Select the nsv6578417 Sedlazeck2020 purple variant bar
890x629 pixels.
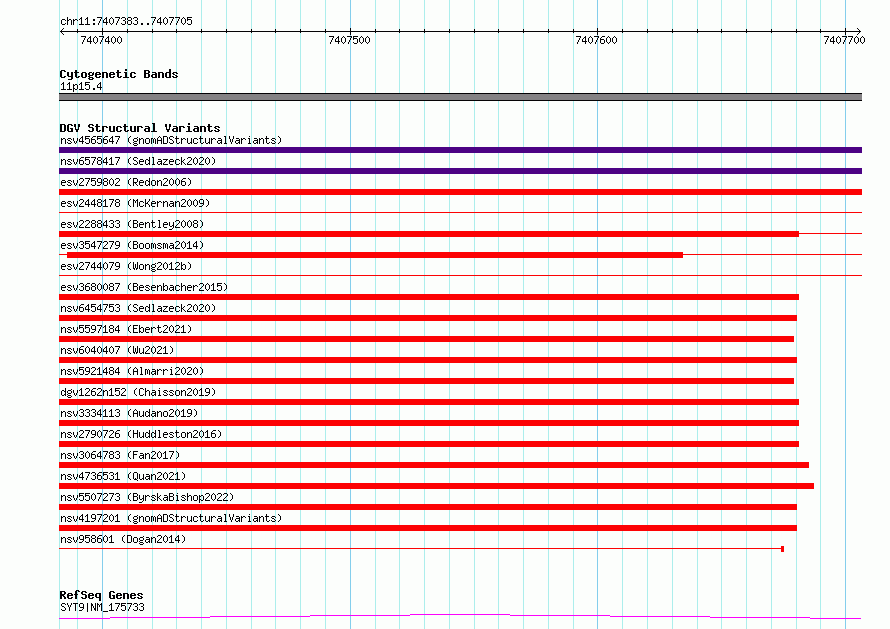pyautogui.click(x=460, y=171)
